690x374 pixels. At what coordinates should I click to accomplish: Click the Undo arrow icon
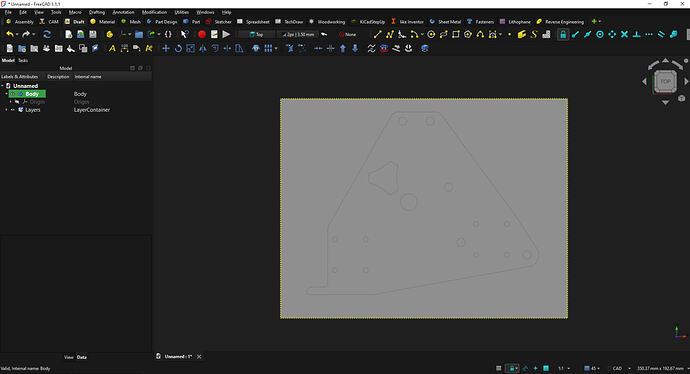(x=9, y=34)
